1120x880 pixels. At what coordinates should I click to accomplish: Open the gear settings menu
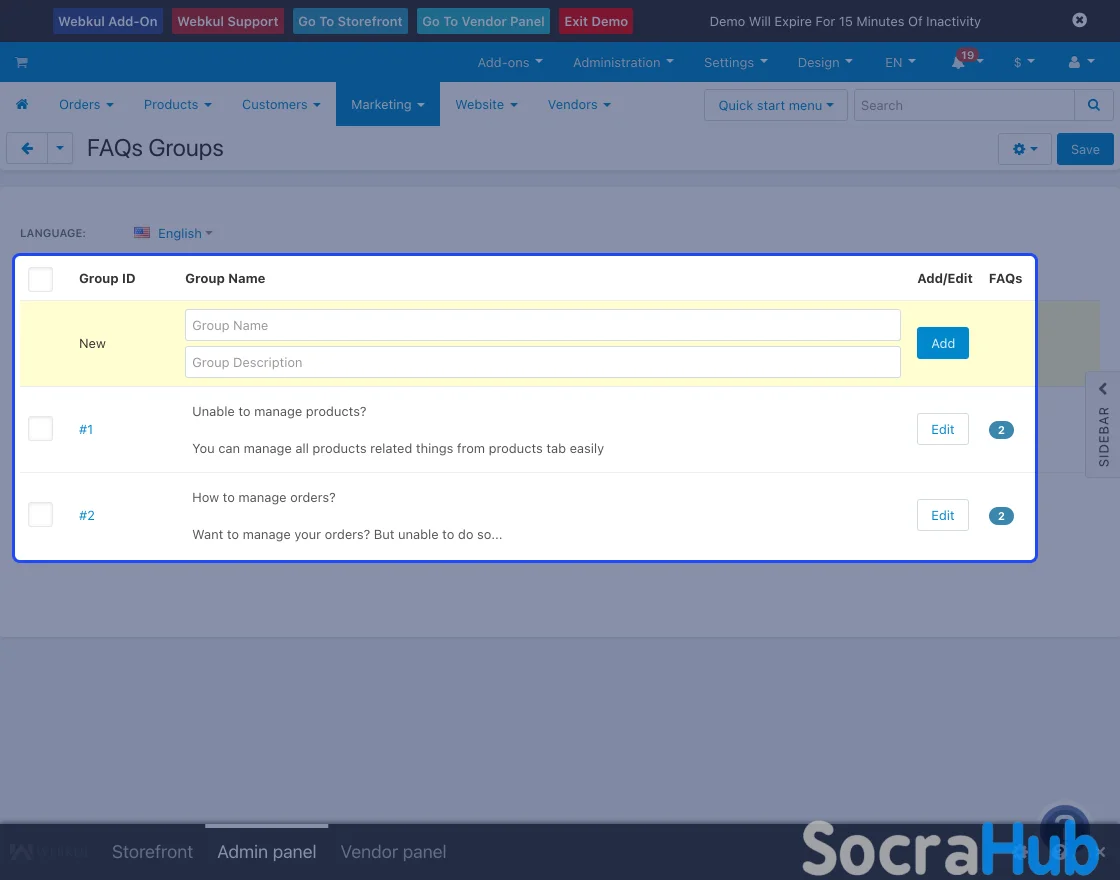click(1024, 149)
